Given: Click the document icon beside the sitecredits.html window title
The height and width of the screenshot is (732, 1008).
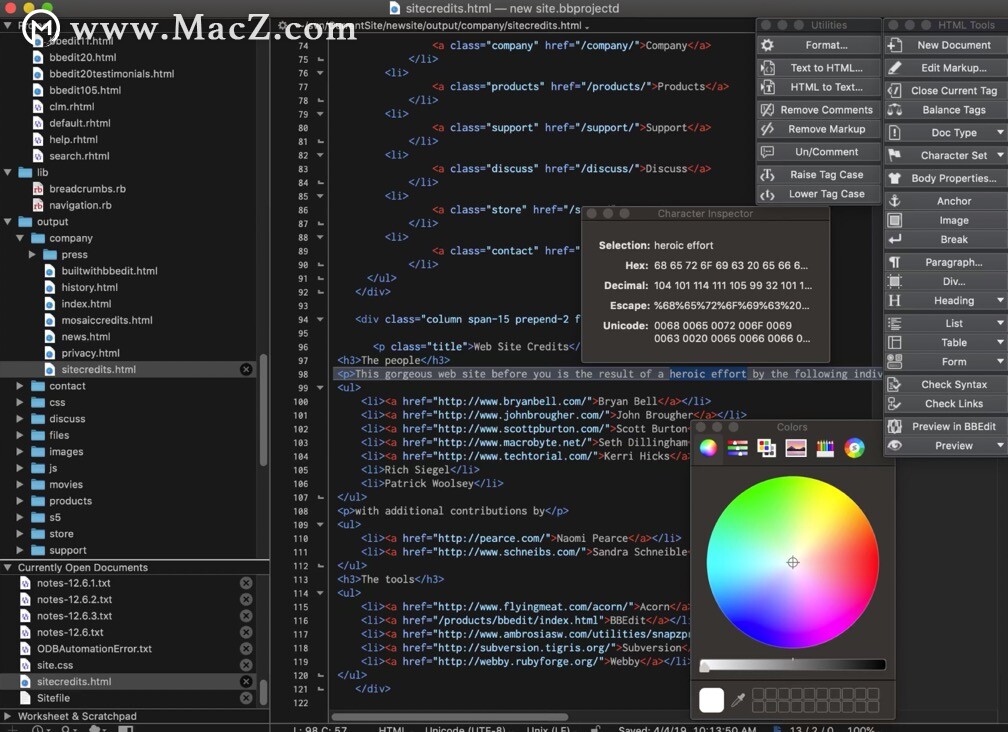Looking at the screenshot, I should pos(395,8).
